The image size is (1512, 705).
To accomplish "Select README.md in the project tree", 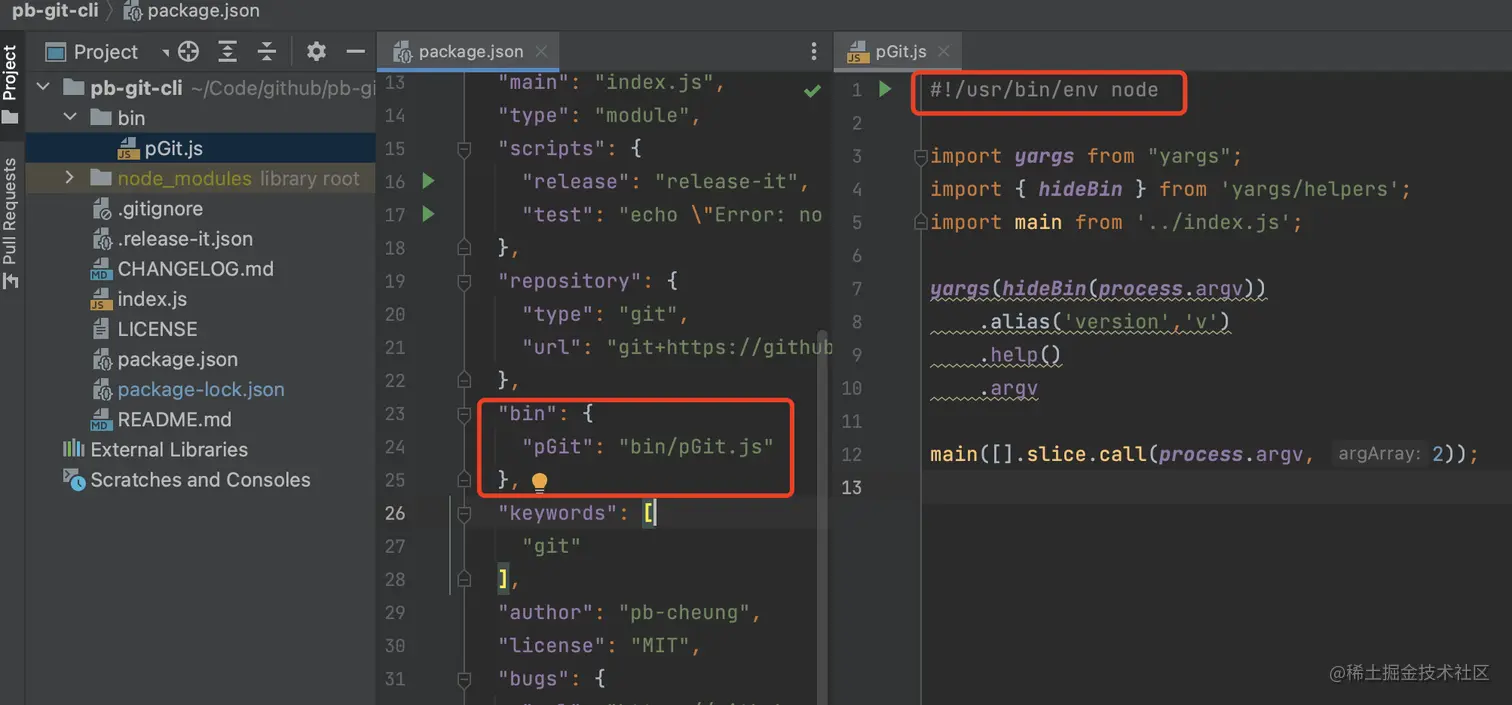I will 174,419.
